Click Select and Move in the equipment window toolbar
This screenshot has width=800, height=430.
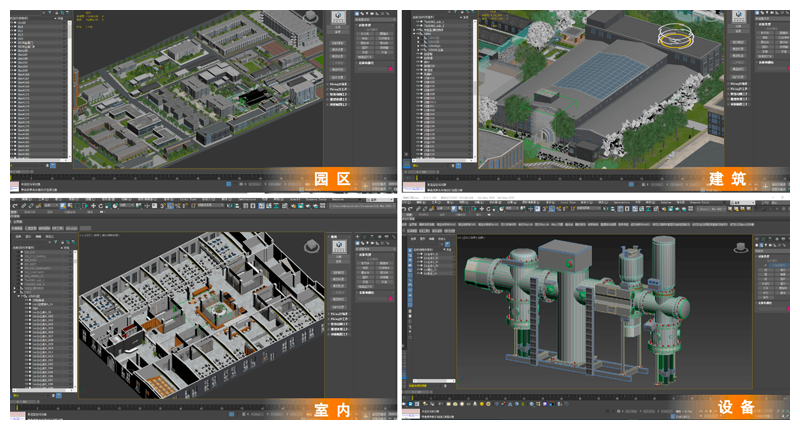[482, 209]
